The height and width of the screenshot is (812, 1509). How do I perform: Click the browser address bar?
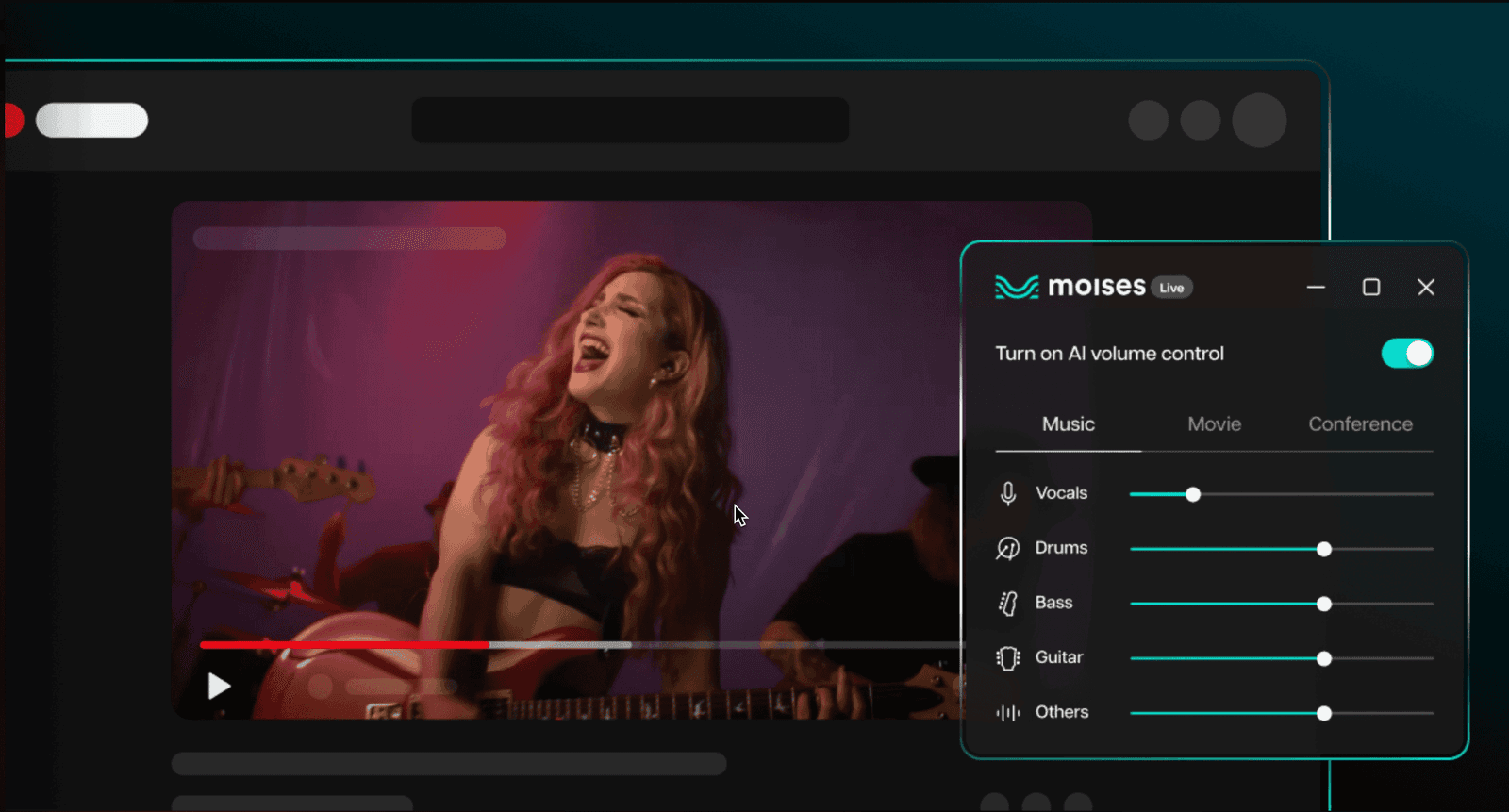pos(630,121)
